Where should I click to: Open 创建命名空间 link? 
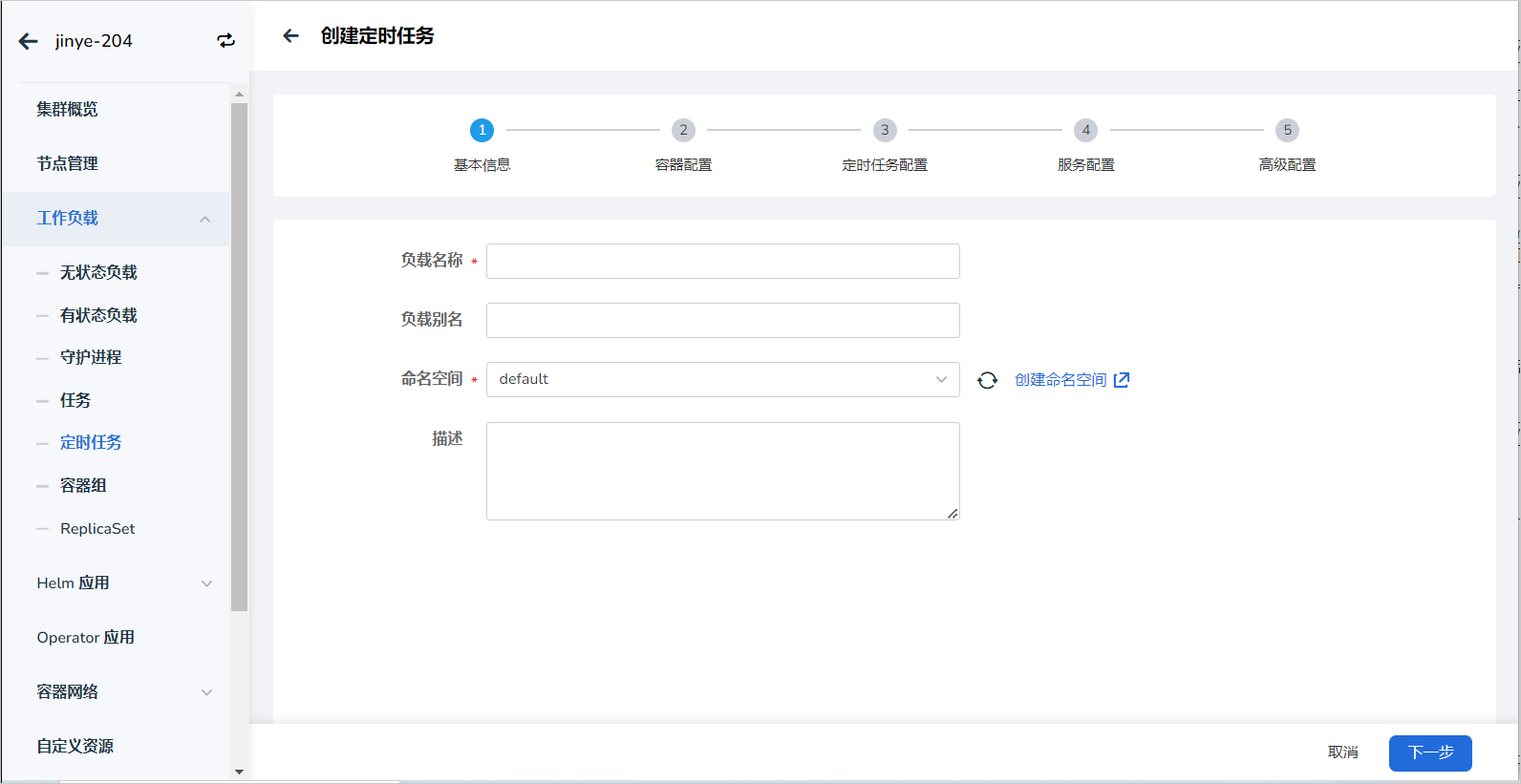(x=1060, y=380)
